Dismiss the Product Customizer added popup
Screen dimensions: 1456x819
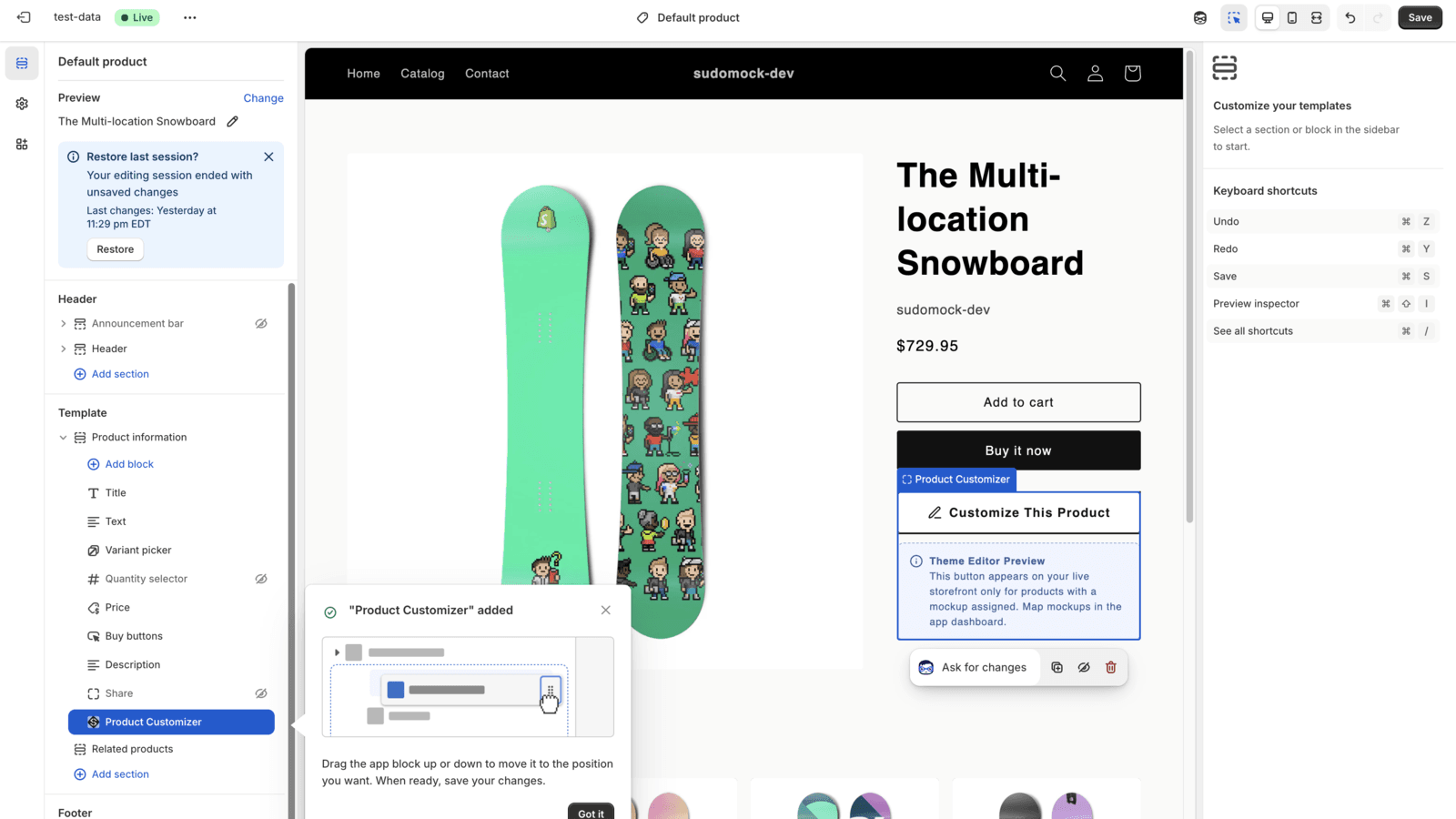pyautogui.click(x=605, y=610)
